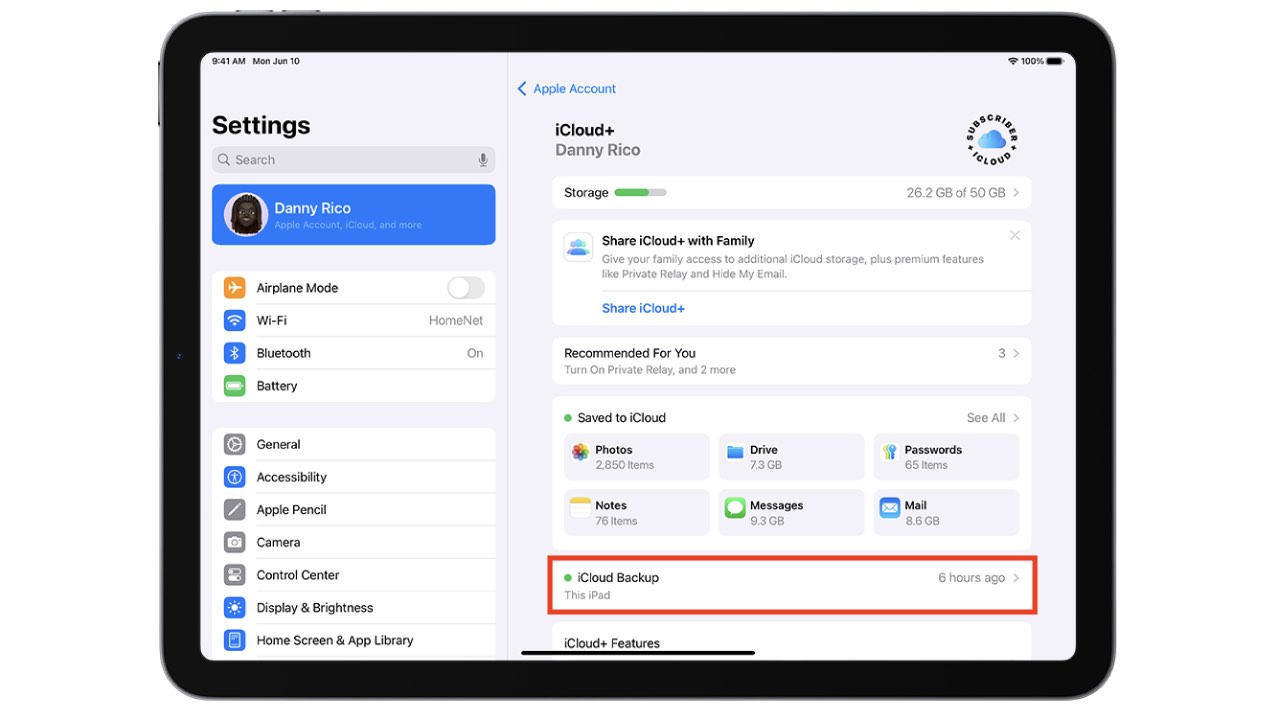1280x720 pixels.
Task: Click the 76 Items Notes count
Action: click(x=616, y=521)
